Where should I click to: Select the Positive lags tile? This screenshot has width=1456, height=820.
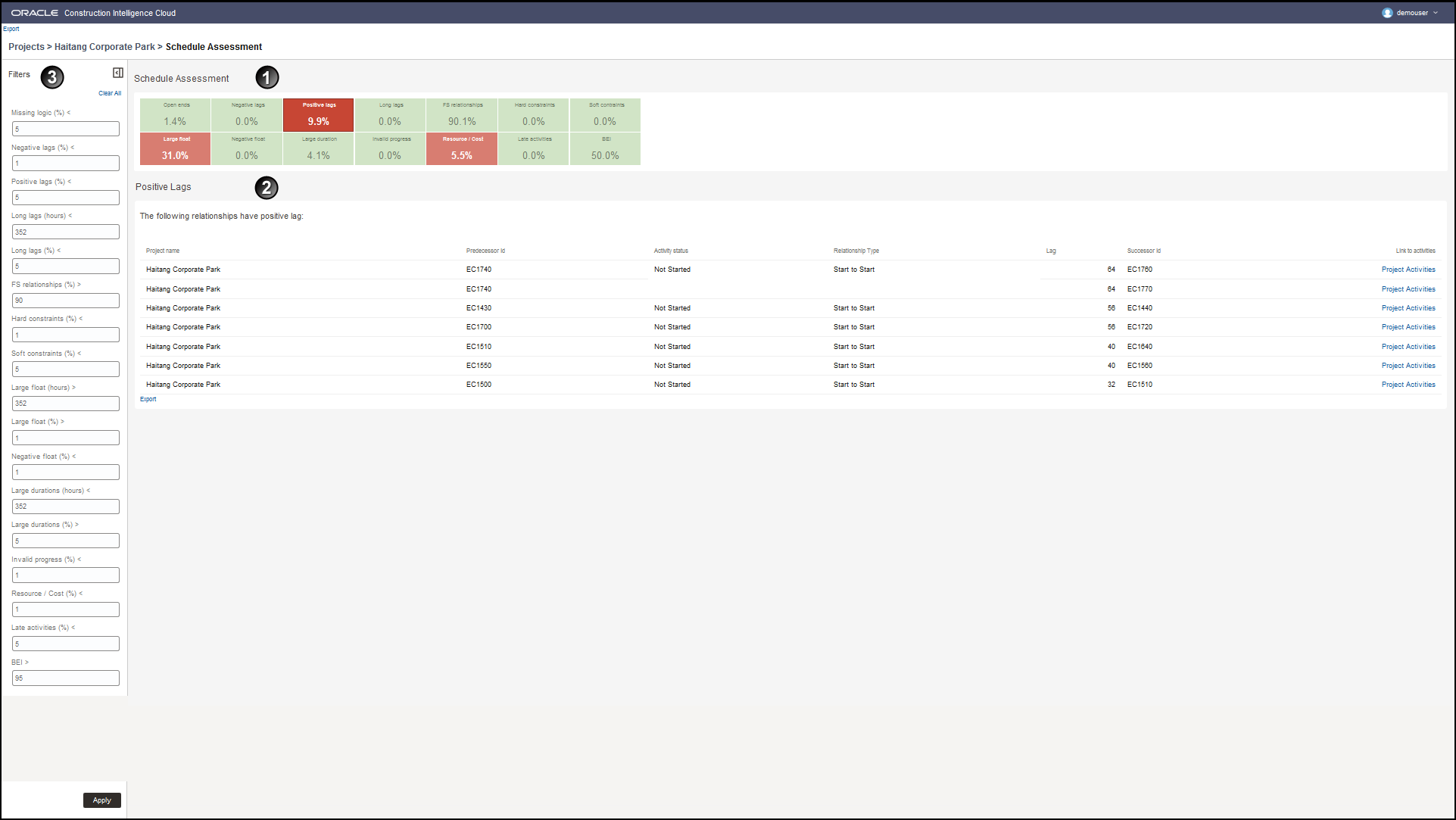click(x=318, y=115)
